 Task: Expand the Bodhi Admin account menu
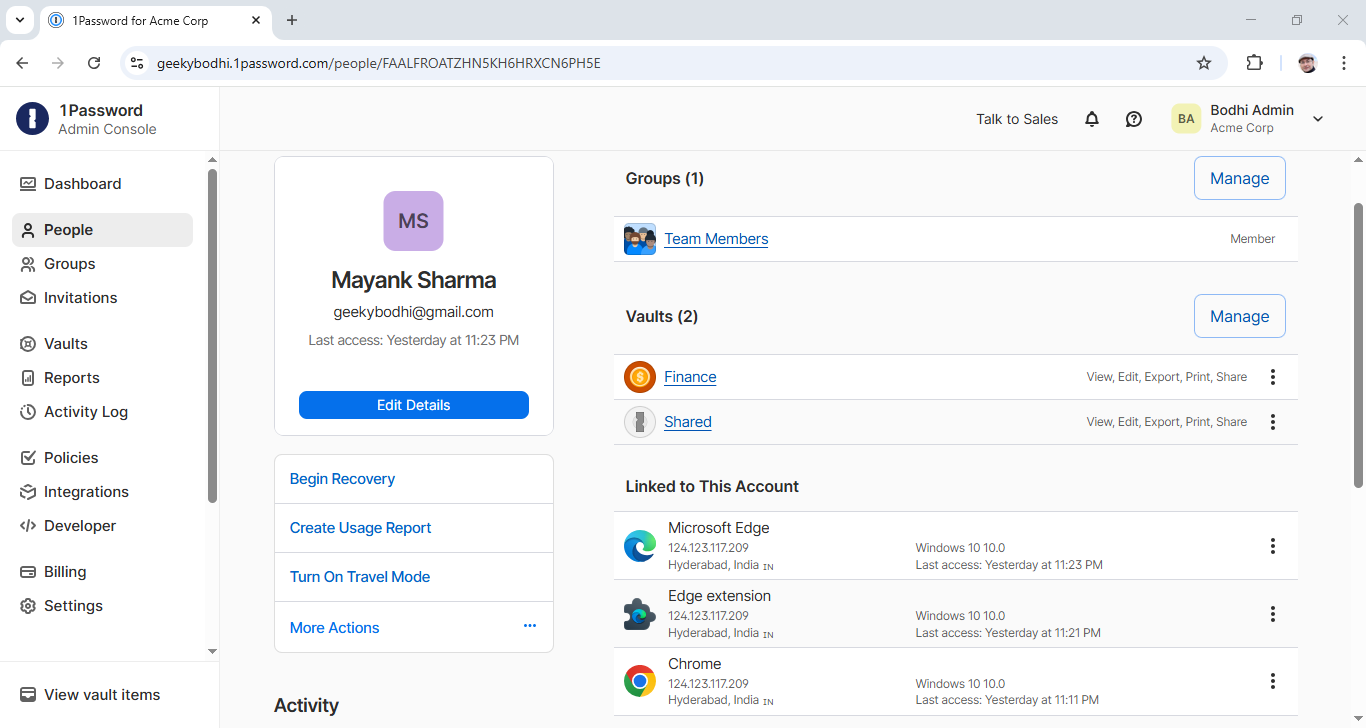point(1318,119)
